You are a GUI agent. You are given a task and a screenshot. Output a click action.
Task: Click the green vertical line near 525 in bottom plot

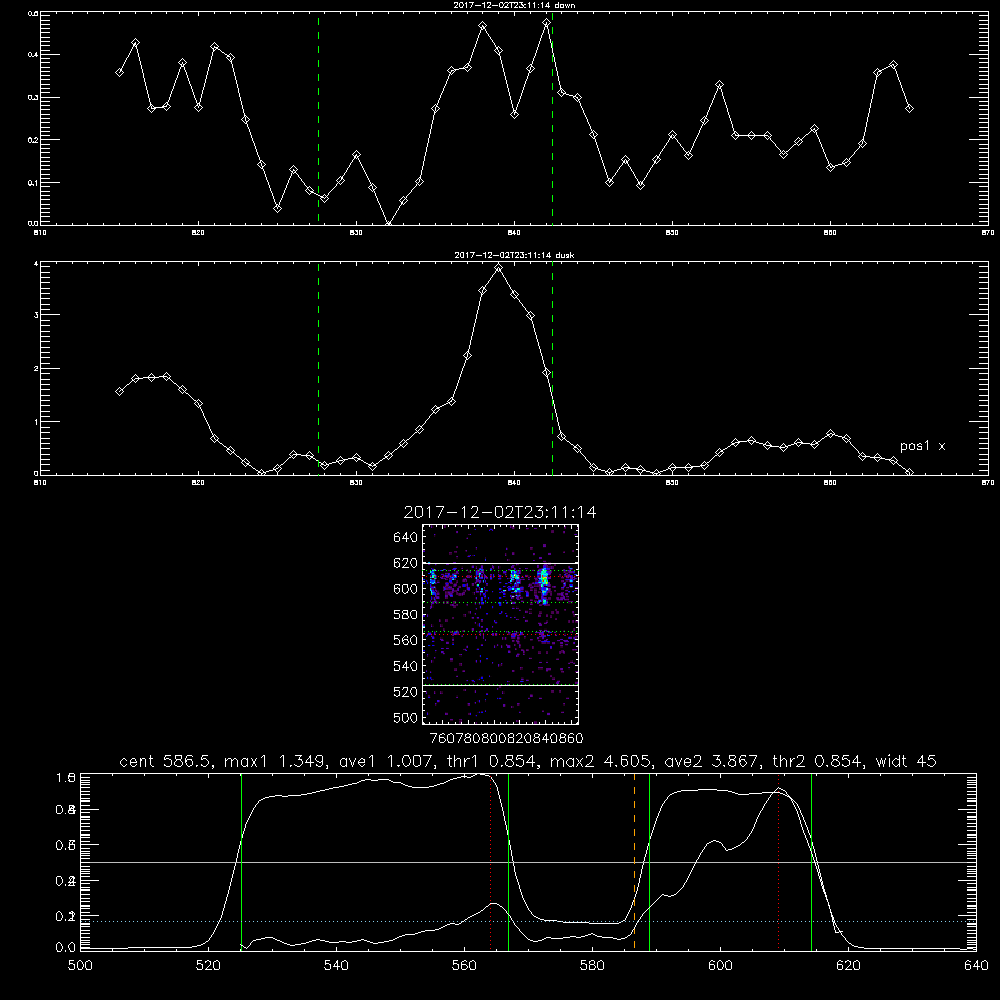[x=241, y=861]
